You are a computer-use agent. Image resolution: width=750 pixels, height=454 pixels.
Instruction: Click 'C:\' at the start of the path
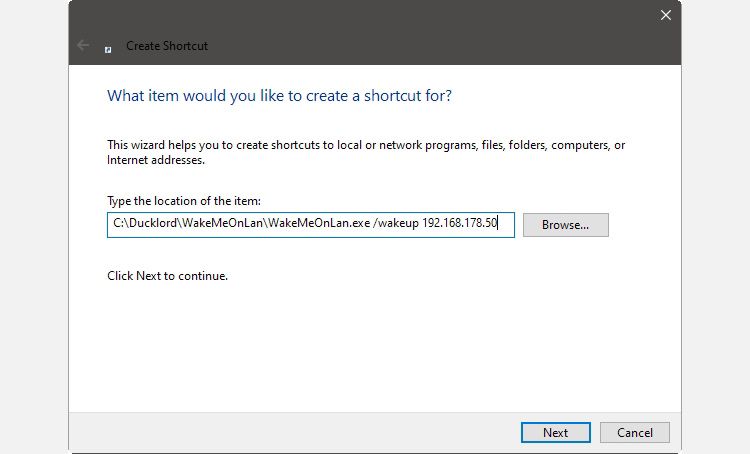[x=117, y=225]
